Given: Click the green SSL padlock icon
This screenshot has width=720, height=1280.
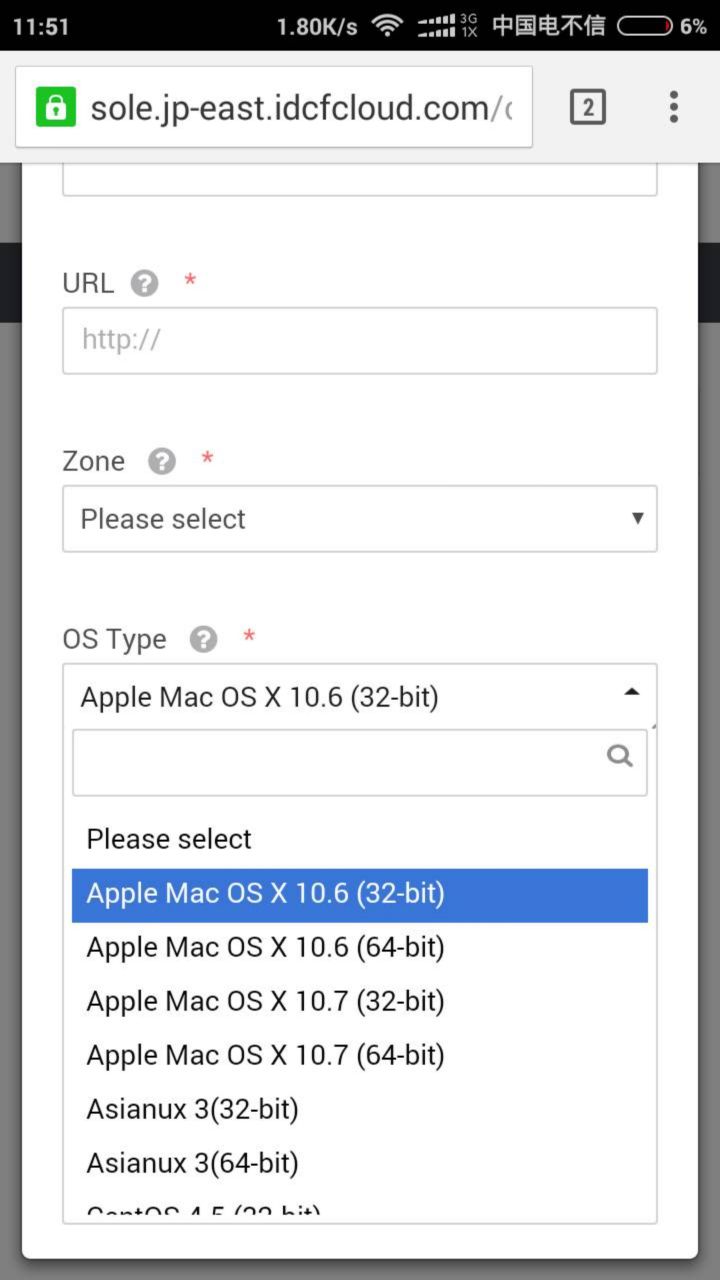Looking at the screenshot, I should (x=56, y=106).
